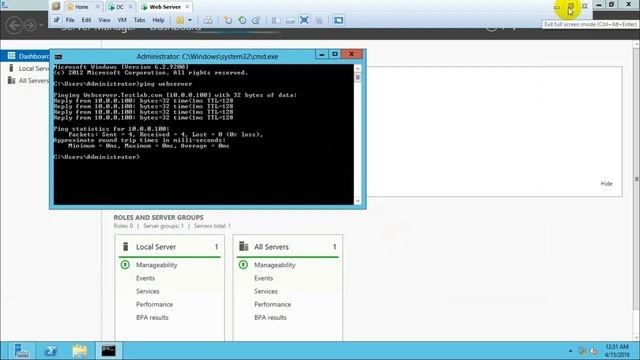Open Local Server Services

[148, 291]
